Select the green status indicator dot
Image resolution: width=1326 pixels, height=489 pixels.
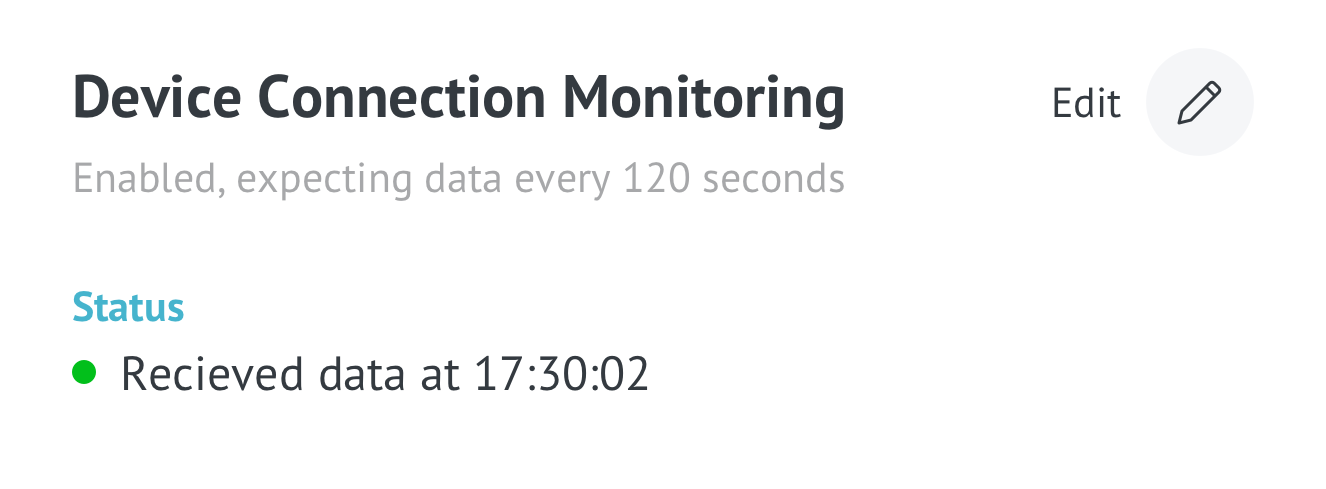click(84, 373)
